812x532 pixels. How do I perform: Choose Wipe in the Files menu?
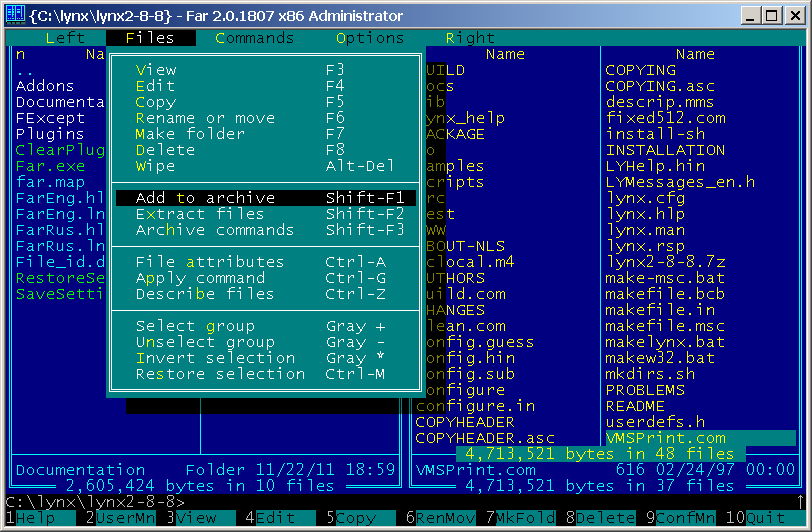(x=266, y=166)
